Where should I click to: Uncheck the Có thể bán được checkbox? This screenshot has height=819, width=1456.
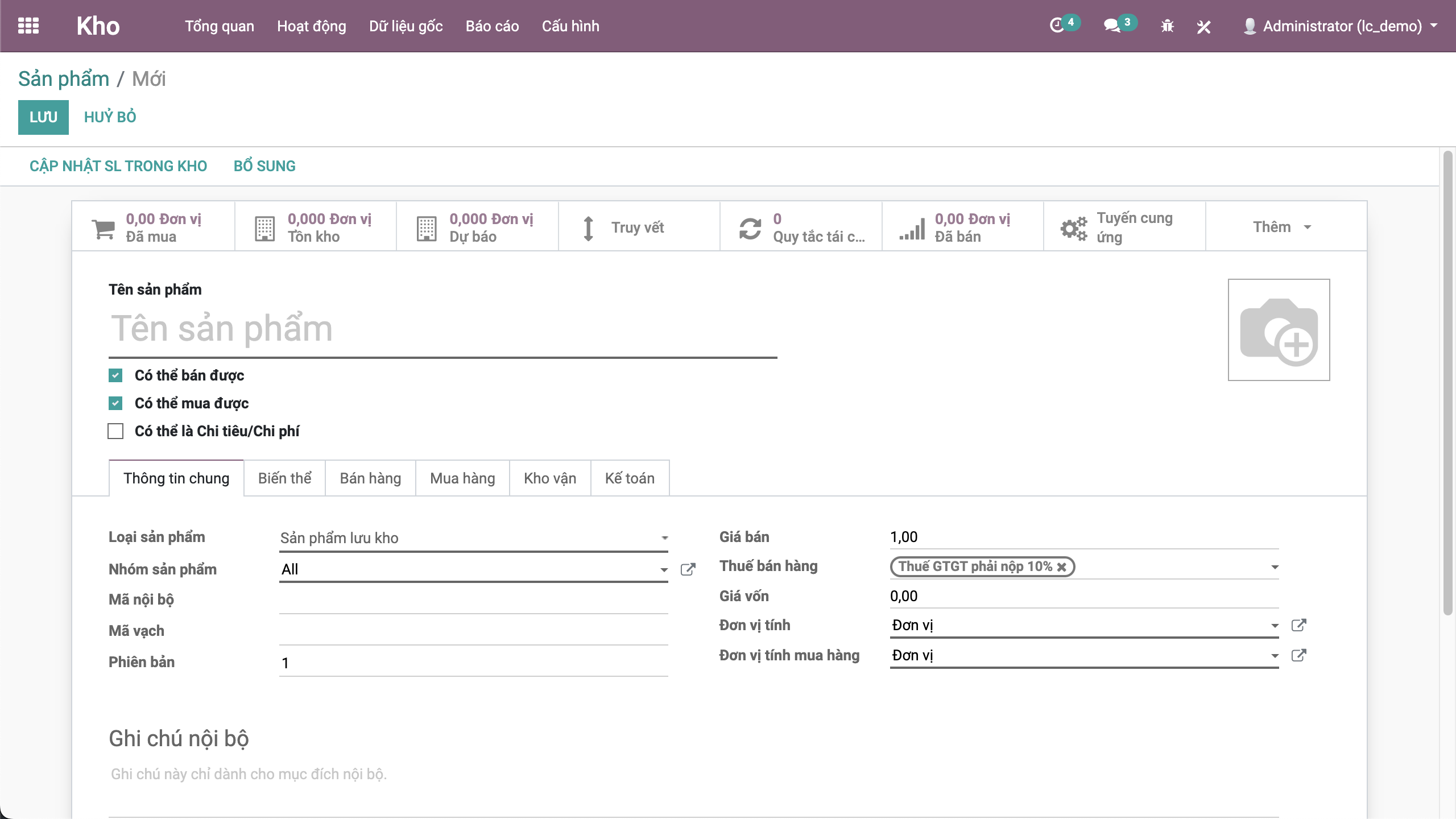115,375
